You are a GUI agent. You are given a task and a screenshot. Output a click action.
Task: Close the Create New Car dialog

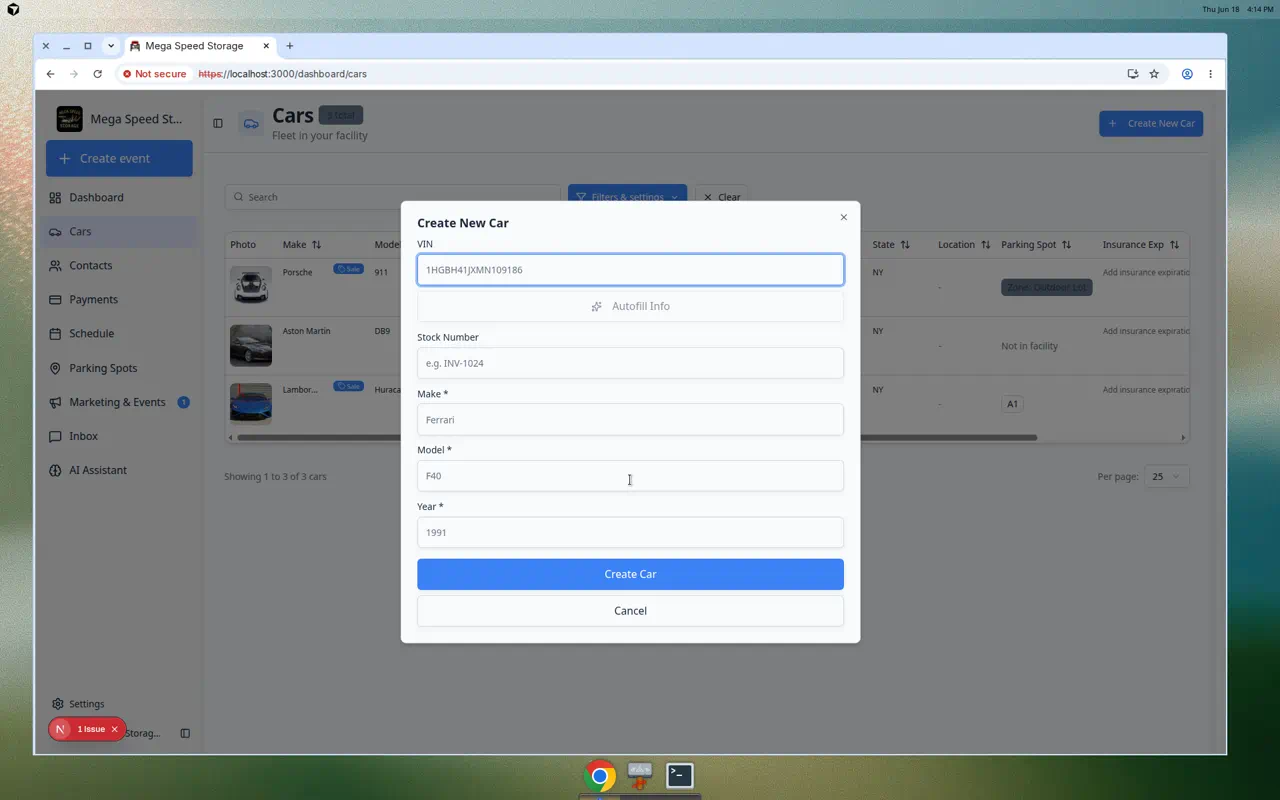pyautogui.click(x=843, y=217)
